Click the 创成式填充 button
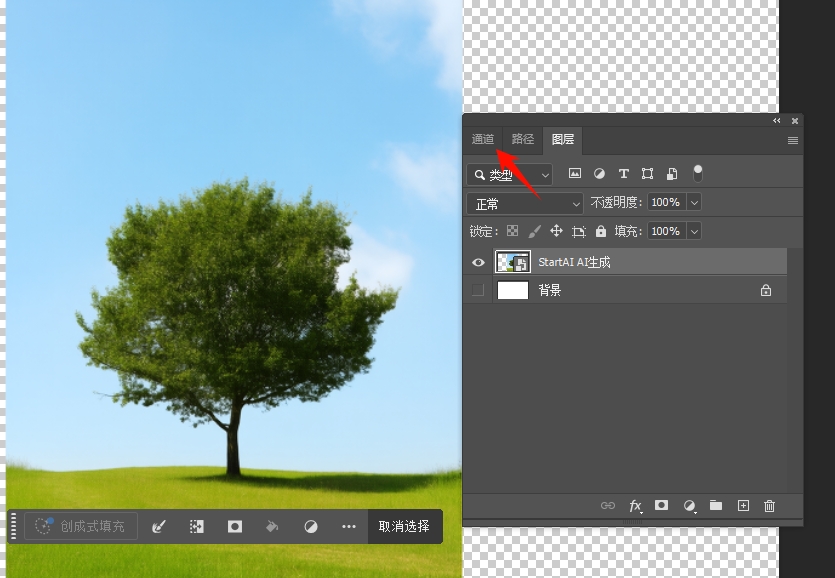This screenshot has width=835, height=578. (x=81, y=526)
